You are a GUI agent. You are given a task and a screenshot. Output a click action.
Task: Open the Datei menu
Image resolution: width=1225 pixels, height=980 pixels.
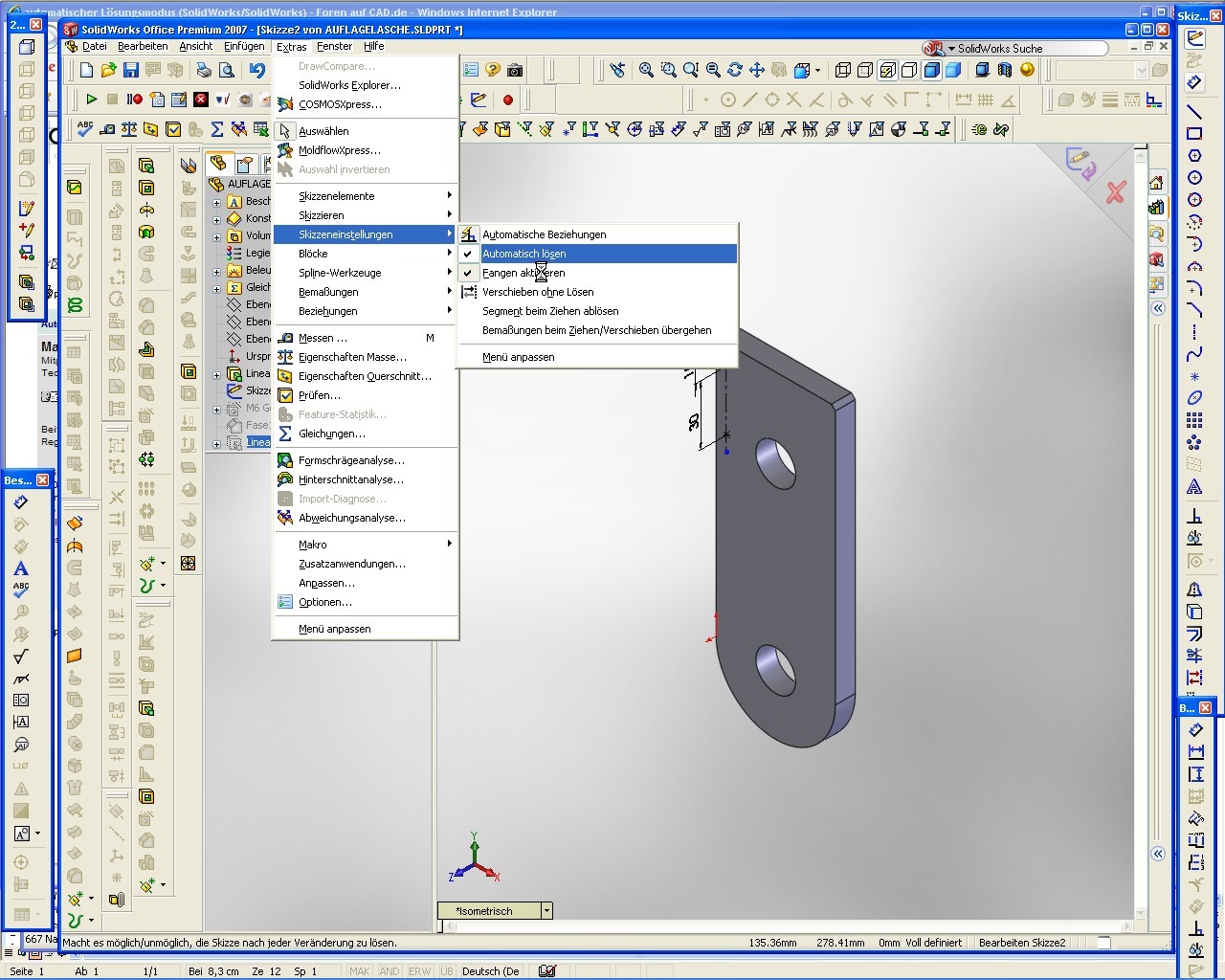[x=95, y=46]
